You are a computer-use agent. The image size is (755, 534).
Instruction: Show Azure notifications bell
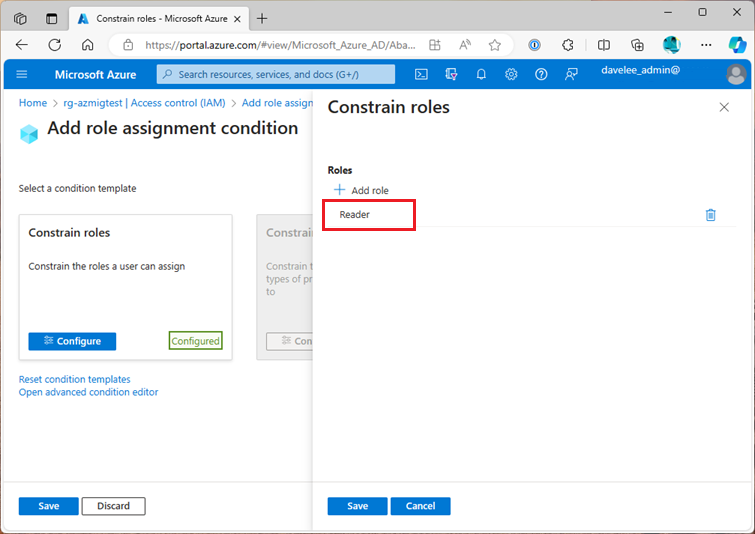(481, 74)
